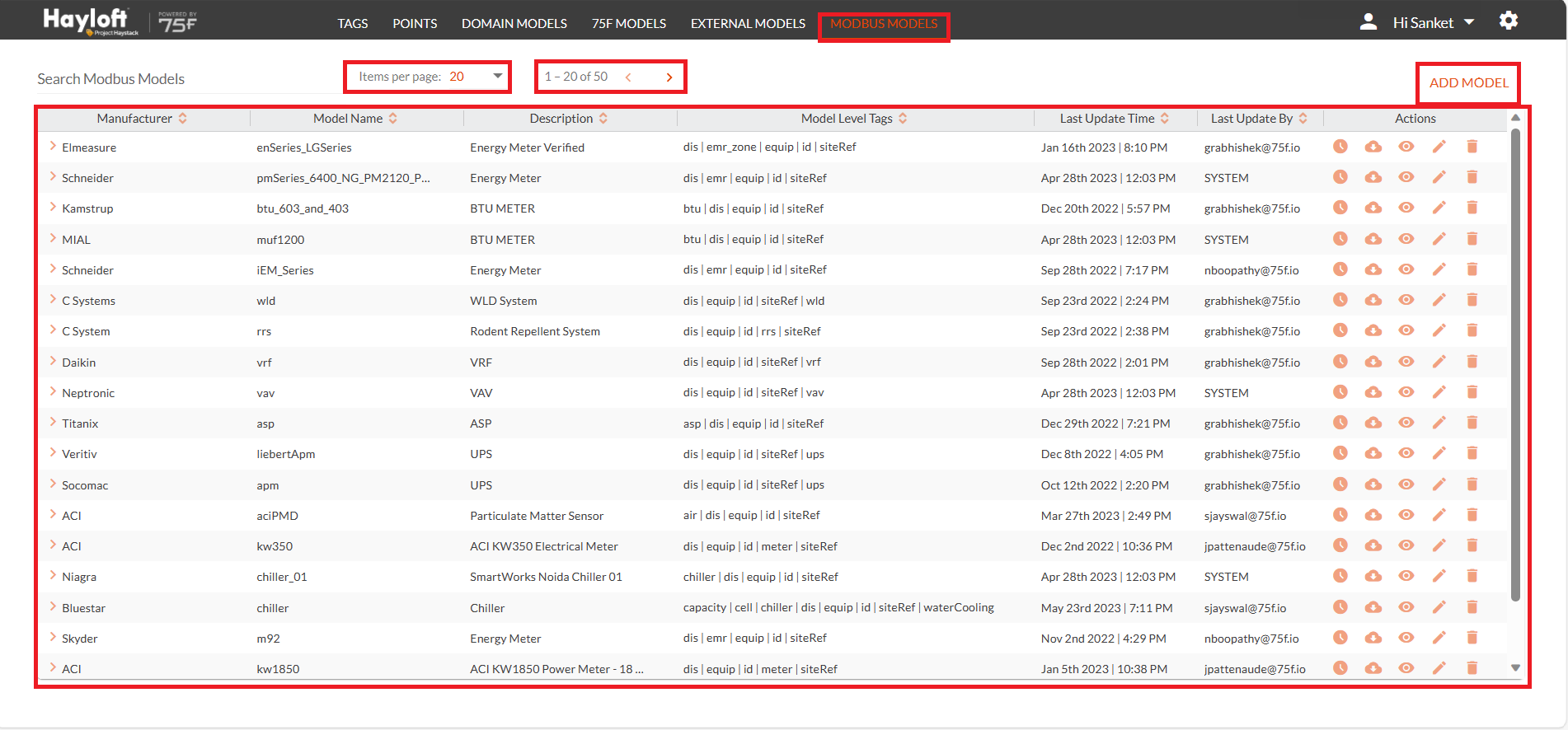Click the Haylofft logo
This screenshot has width=1568, height=730.
pos(91,21)
